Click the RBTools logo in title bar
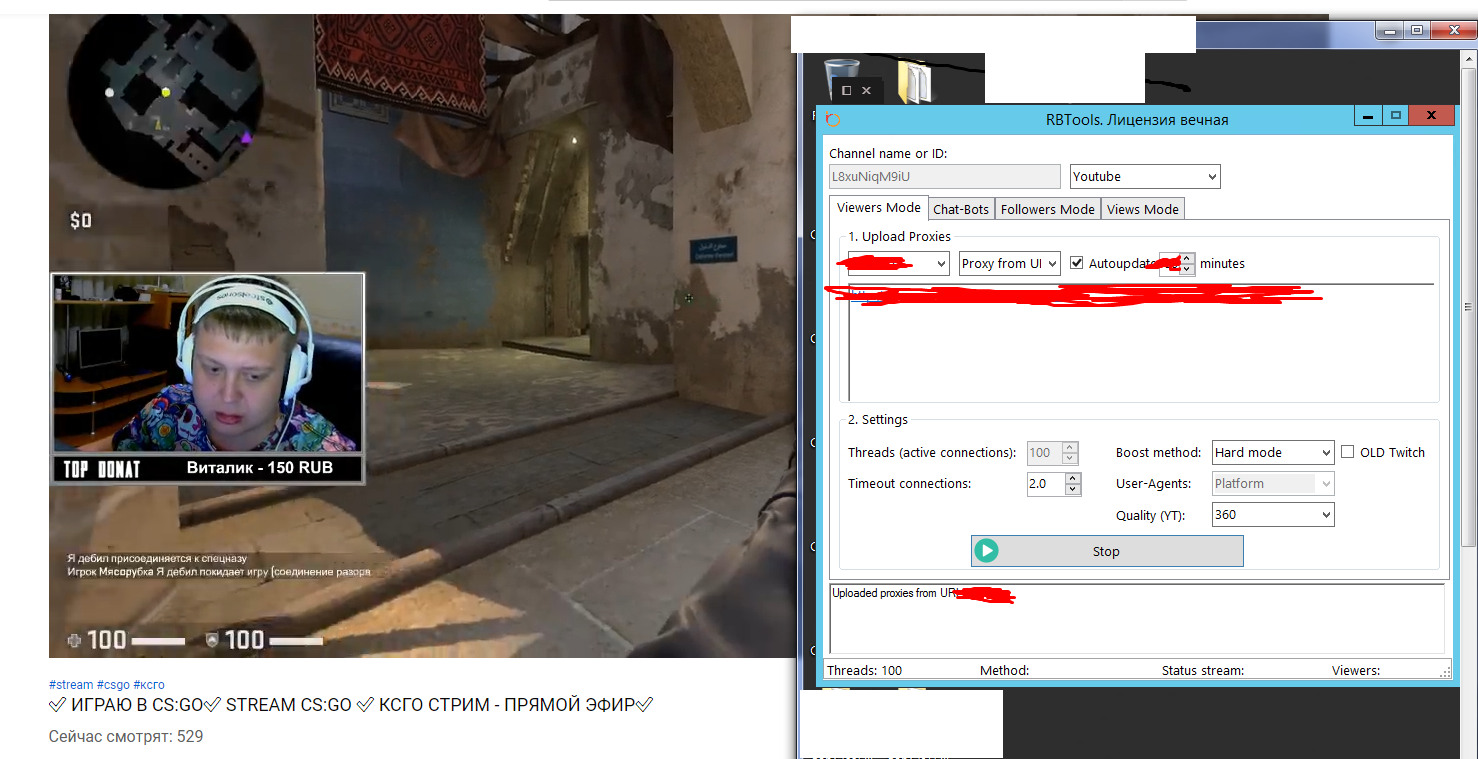Image resolution: width=1478 pixels, height=759 pixels. pos(832,120)
